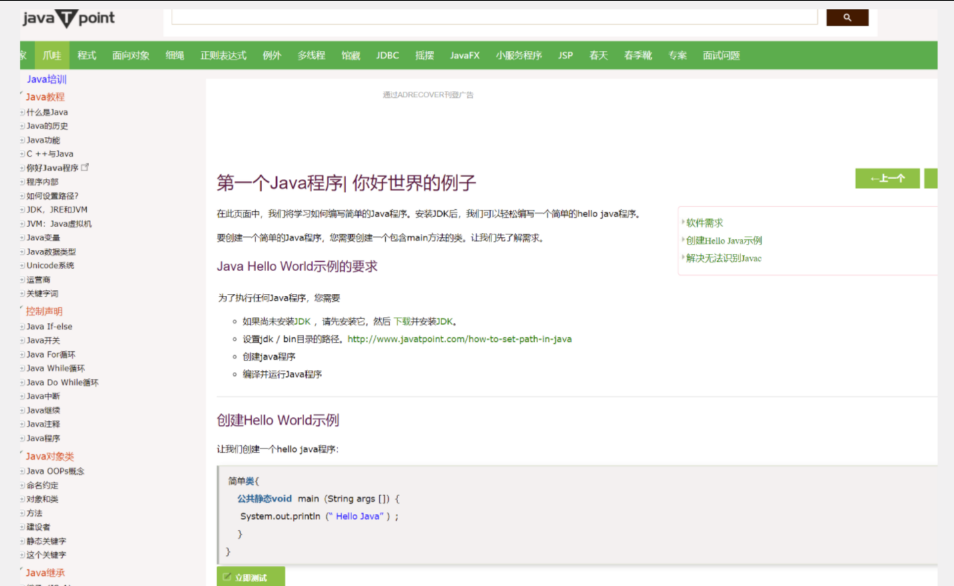Click the green JDK link in first bullet
The height and width of the screenshot is (586, 954).
click(302, 321)
